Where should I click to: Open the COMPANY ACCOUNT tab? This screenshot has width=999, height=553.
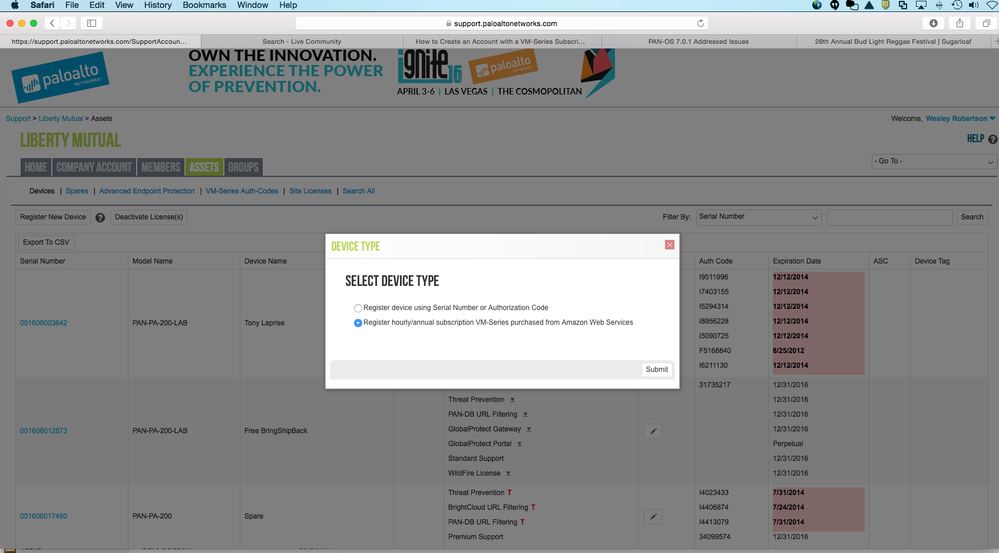[94, 168]
